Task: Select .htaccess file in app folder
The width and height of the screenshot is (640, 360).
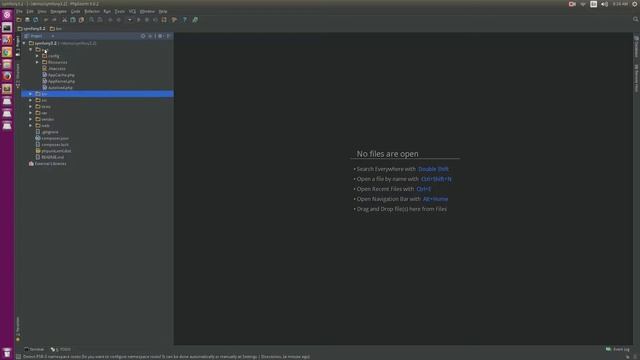Action: (x=57, y=69)
